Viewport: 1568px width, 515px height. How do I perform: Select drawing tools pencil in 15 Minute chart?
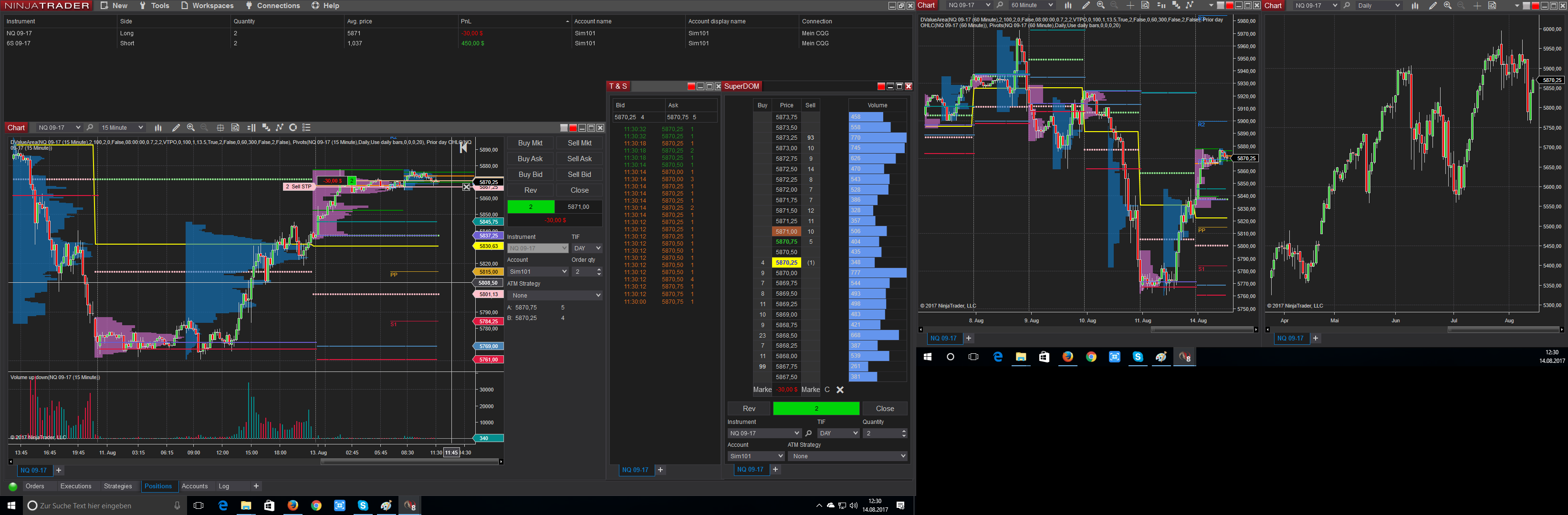pos(176,128)
